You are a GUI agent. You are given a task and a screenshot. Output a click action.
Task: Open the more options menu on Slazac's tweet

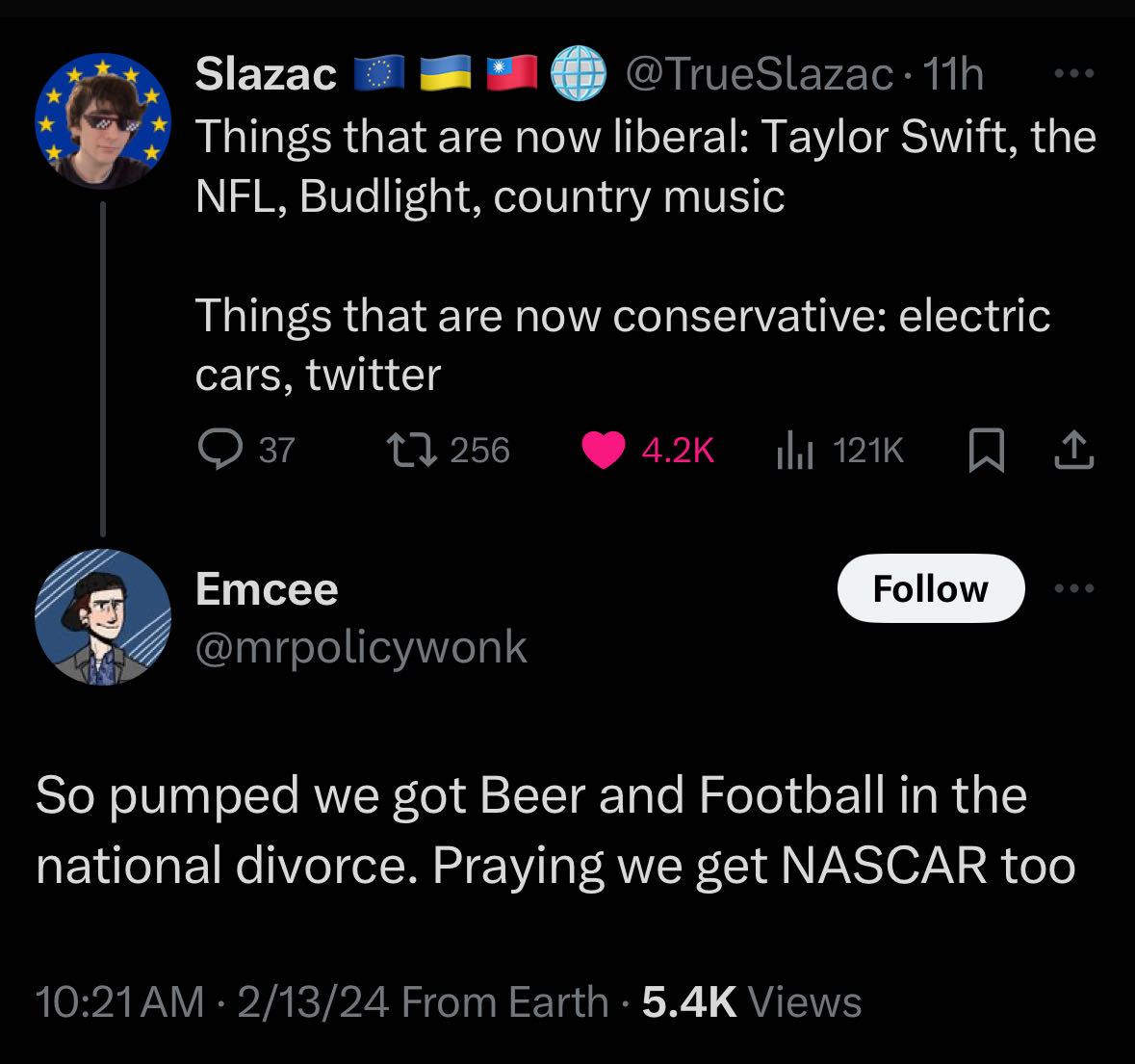click(x=1074, y=73)
